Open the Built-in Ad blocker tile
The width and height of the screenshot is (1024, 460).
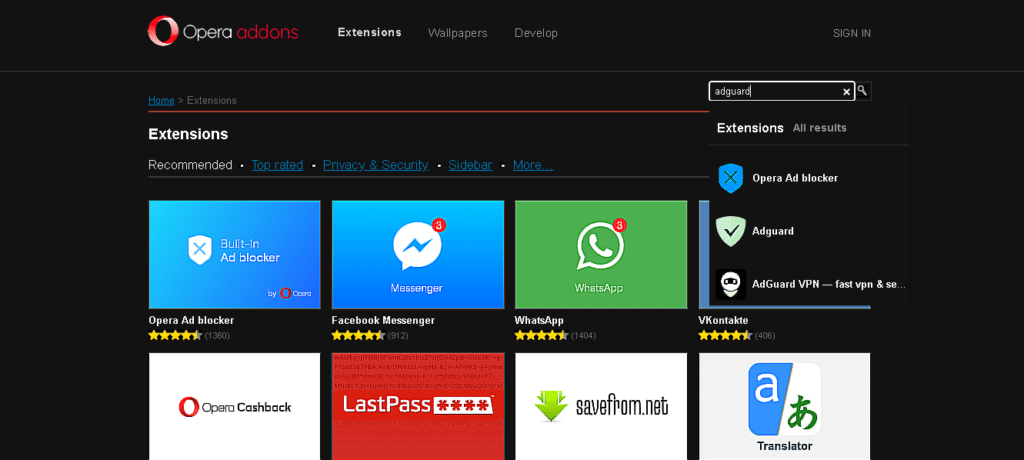234,254
